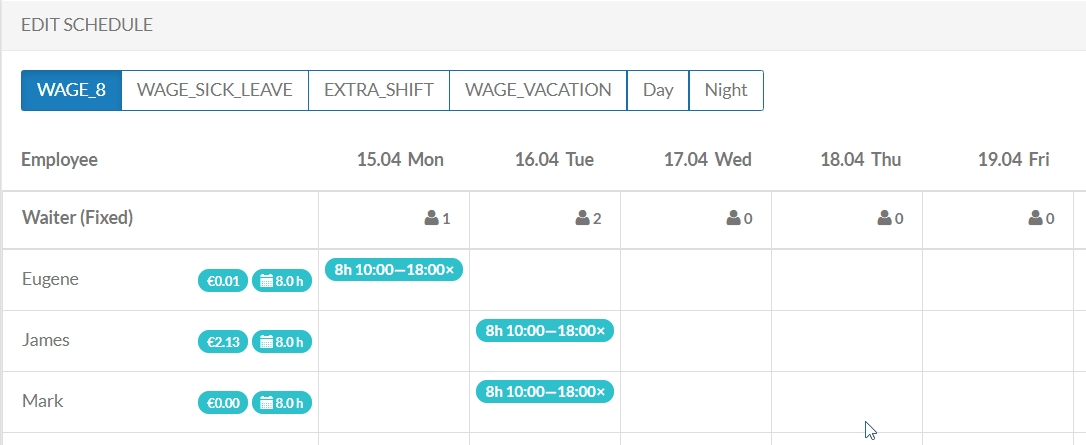Click person count icon under 16.04 Tue
Screen dimensions: 1086x445
(582, 218)
